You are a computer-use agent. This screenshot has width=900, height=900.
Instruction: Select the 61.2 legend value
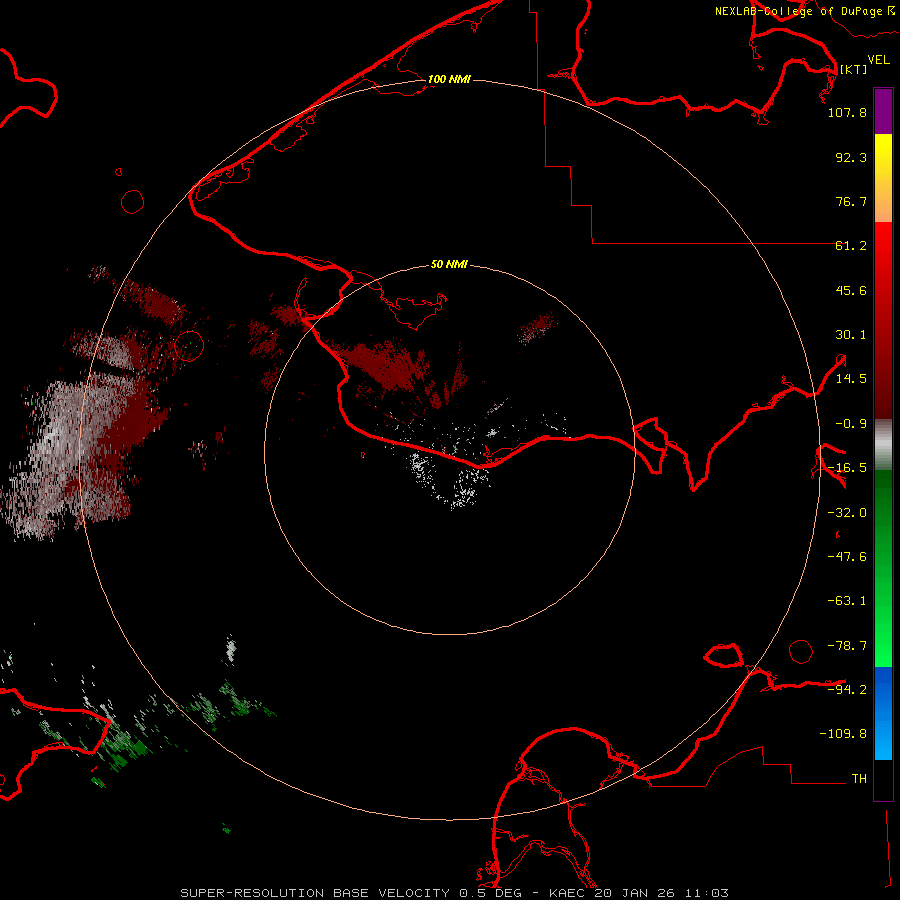coord(851,246)
